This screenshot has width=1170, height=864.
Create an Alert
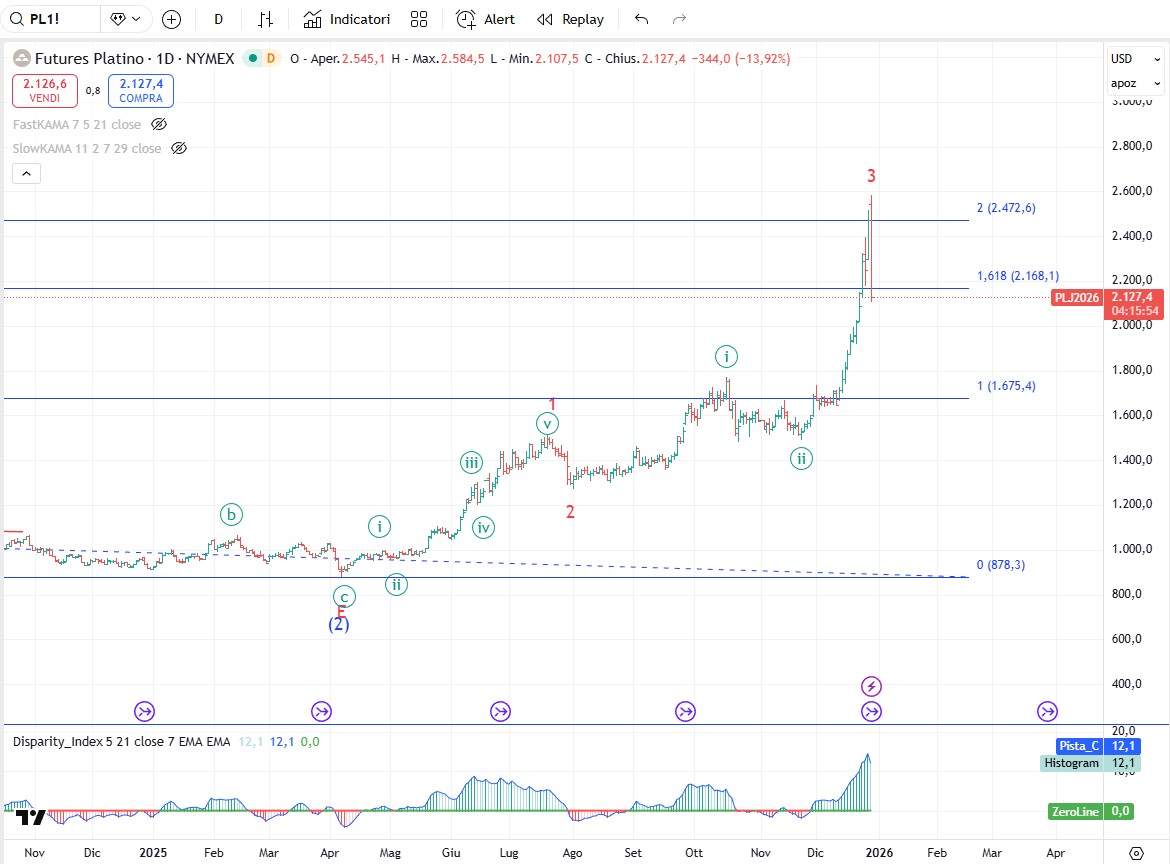click(486, 19)
